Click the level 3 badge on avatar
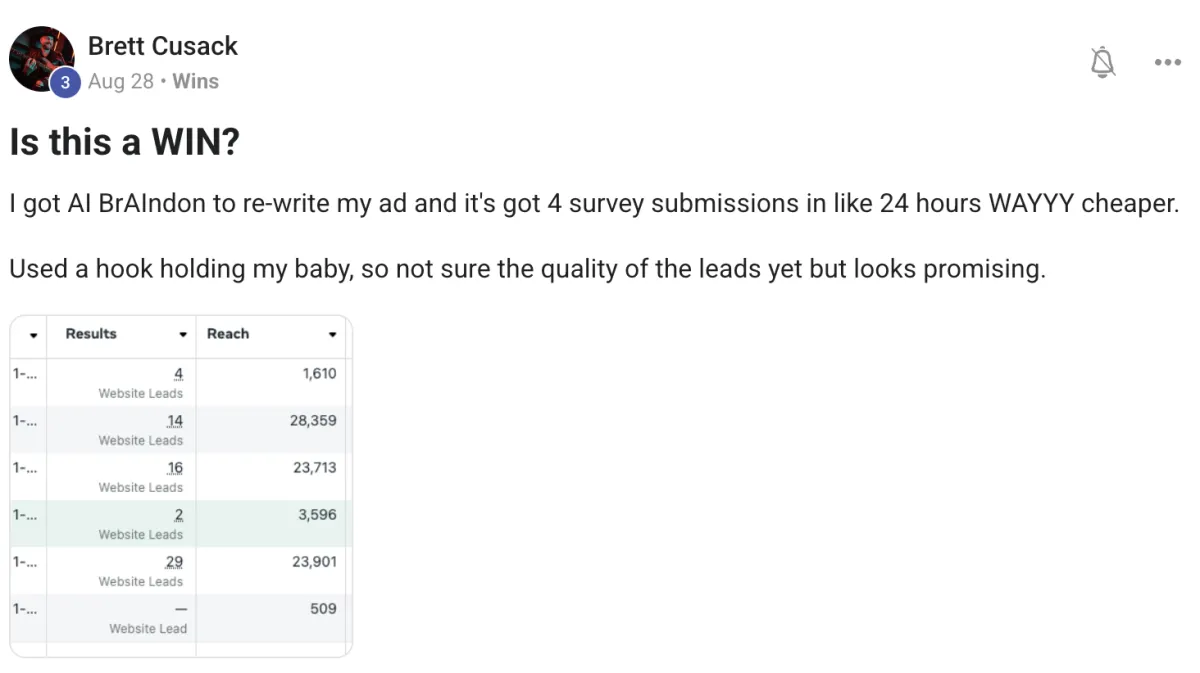 pyautogui.click(x=65, y=83)
